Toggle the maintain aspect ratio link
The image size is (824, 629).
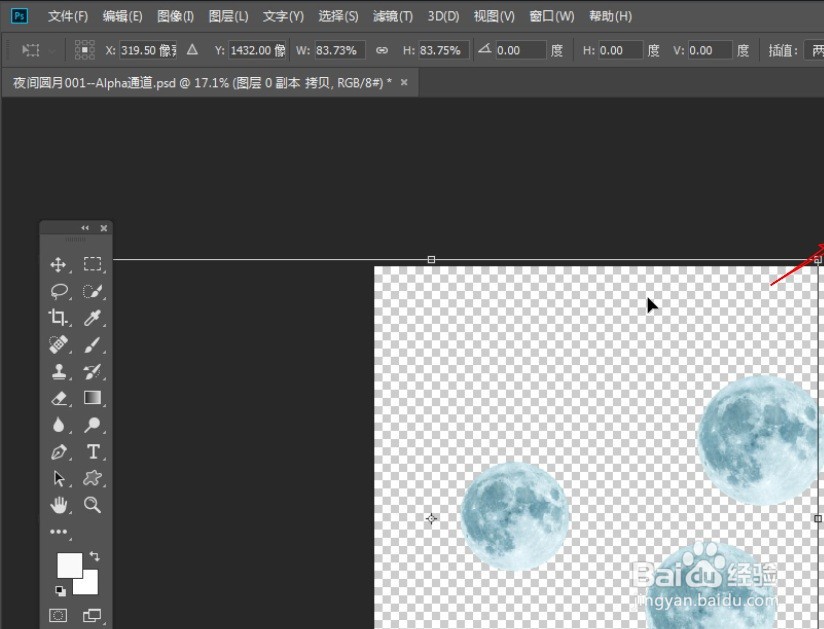pos(382,50)
